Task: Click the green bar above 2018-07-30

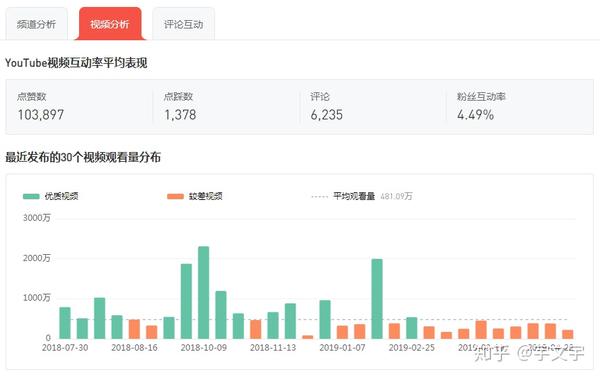Action: (65, 323)
